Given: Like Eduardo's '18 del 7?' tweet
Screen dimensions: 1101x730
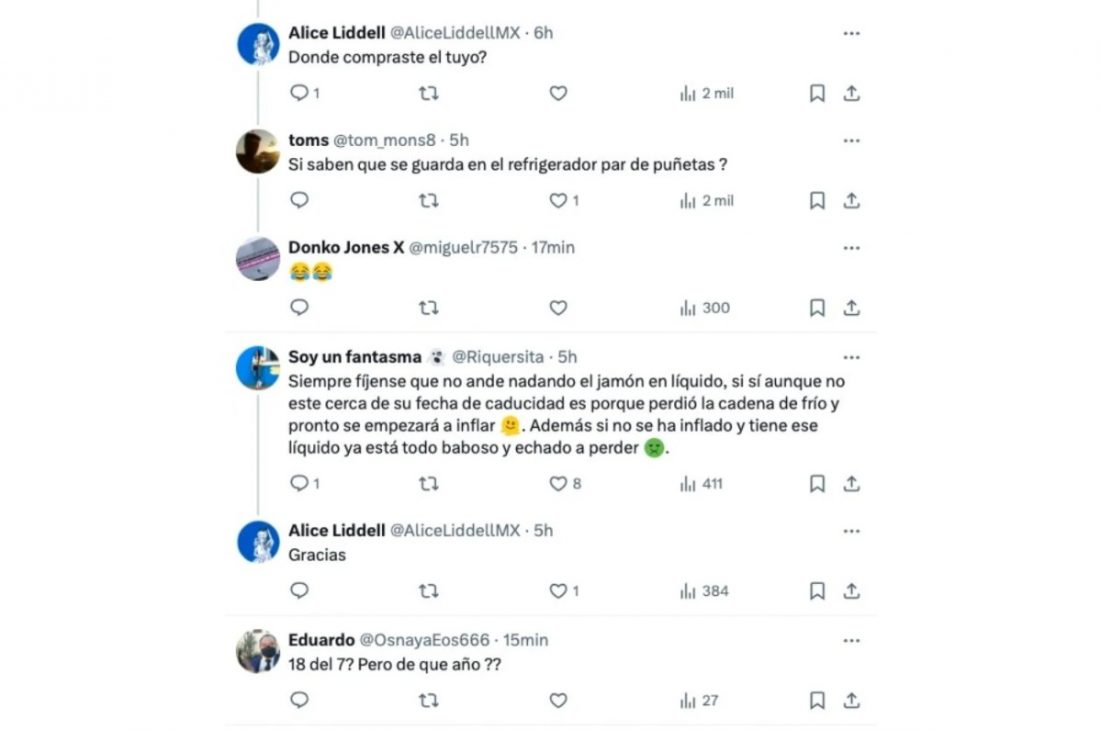Looking at the screenshot, I should [558, 700].
